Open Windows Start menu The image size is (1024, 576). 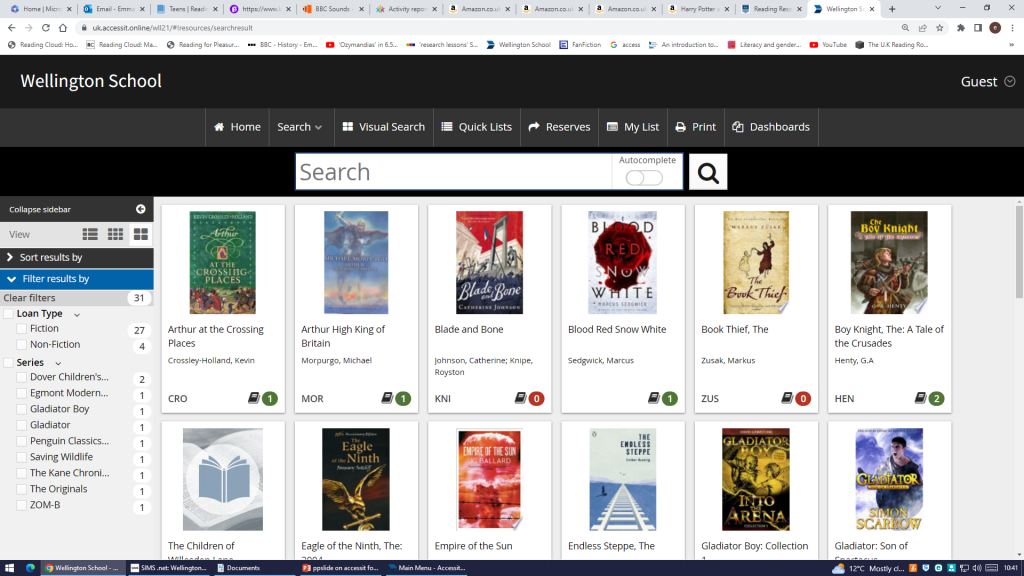(9, 568)
